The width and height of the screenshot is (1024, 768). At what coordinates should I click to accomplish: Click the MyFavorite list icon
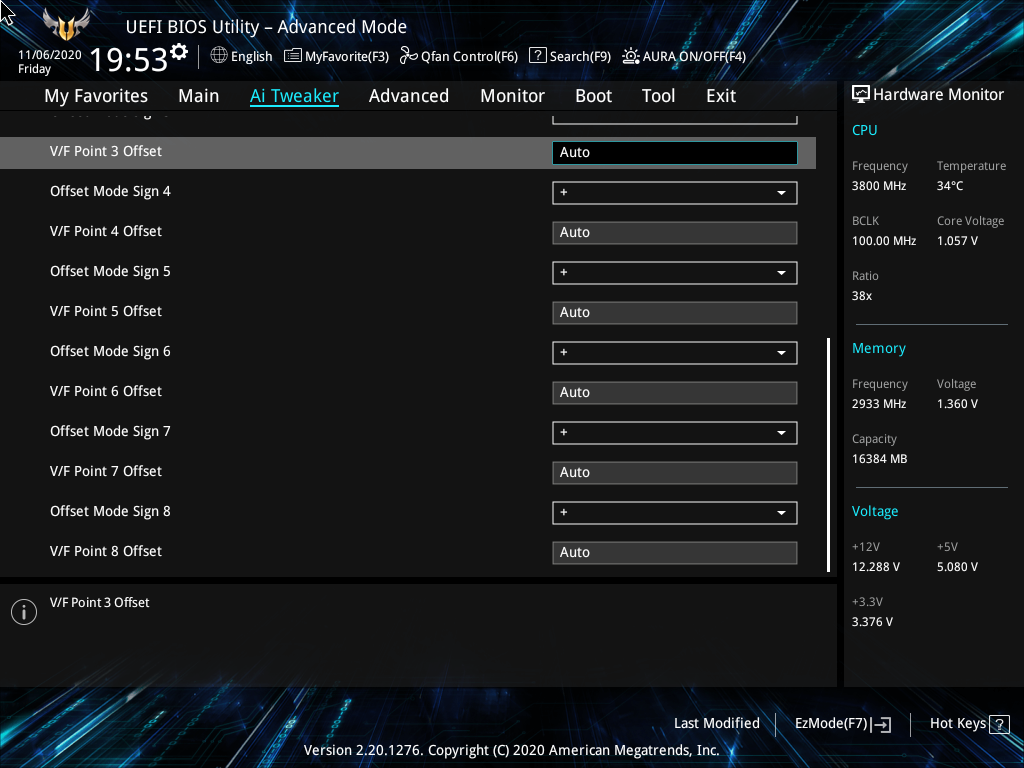pos(293,56)
